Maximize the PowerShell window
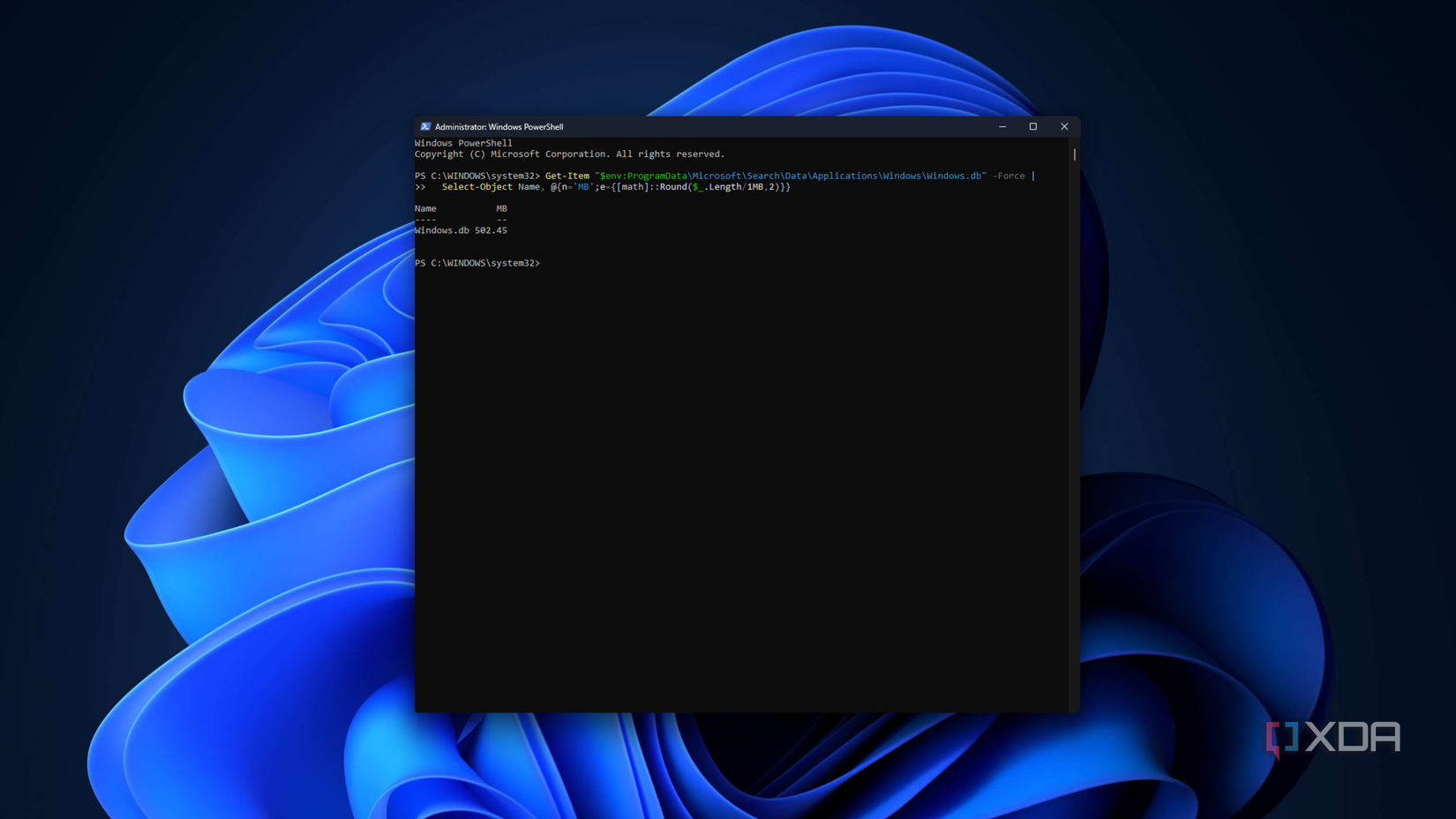The height and width of the screenshot is (819, 1456). [1033, 126]
